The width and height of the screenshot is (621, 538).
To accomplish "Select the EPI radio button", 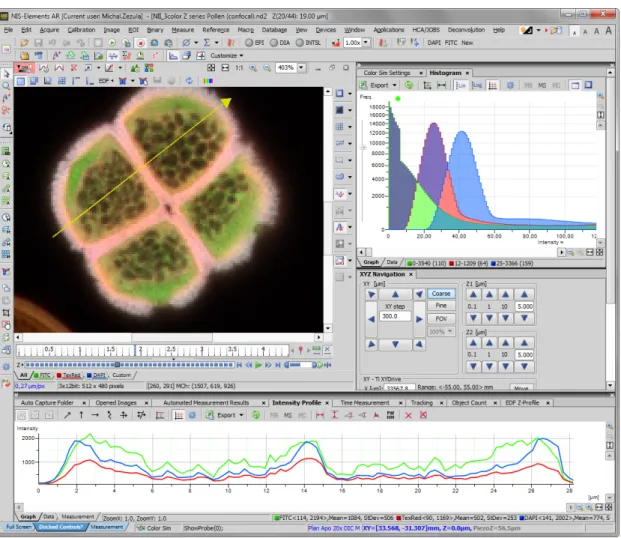I will (x=254, y=43).
